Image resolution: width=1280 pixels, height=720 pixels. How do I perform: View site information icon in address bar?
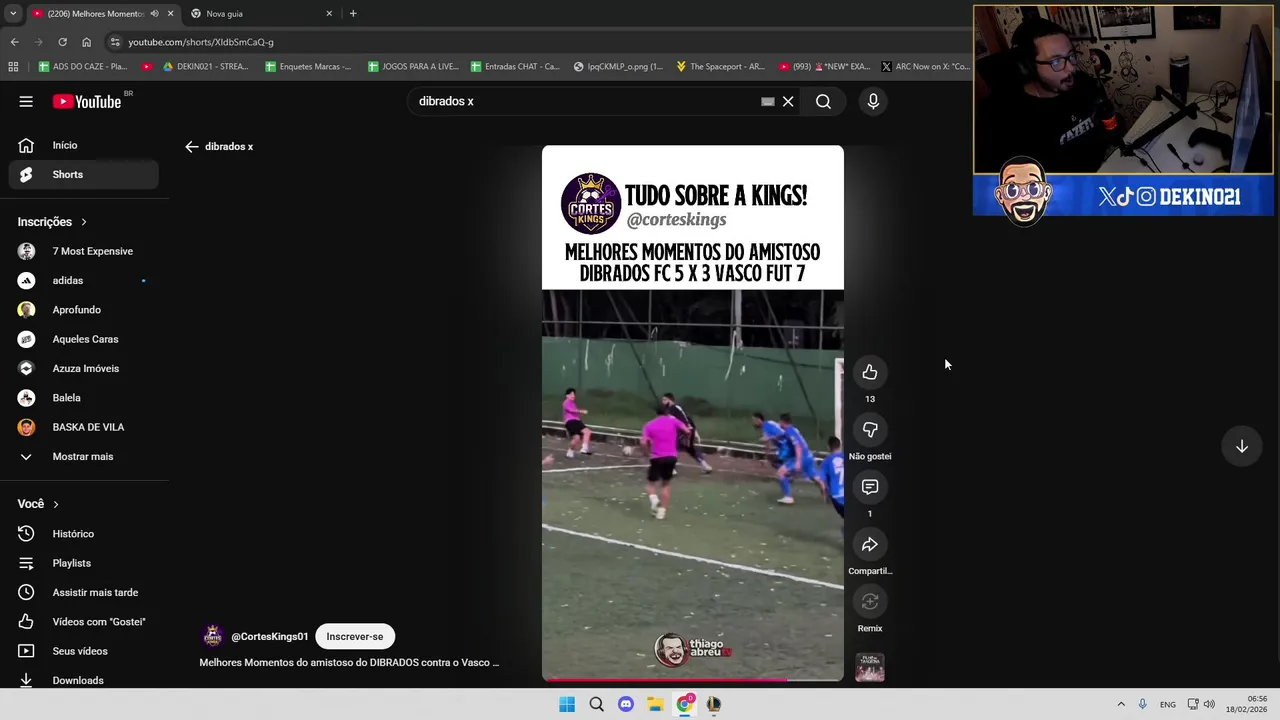115,42
